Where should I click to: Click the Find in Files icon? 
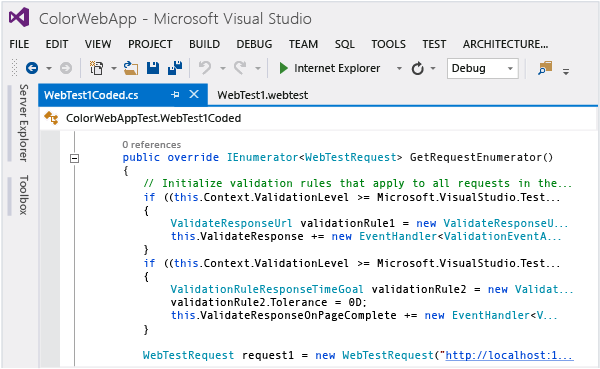(x=545, y=68)
